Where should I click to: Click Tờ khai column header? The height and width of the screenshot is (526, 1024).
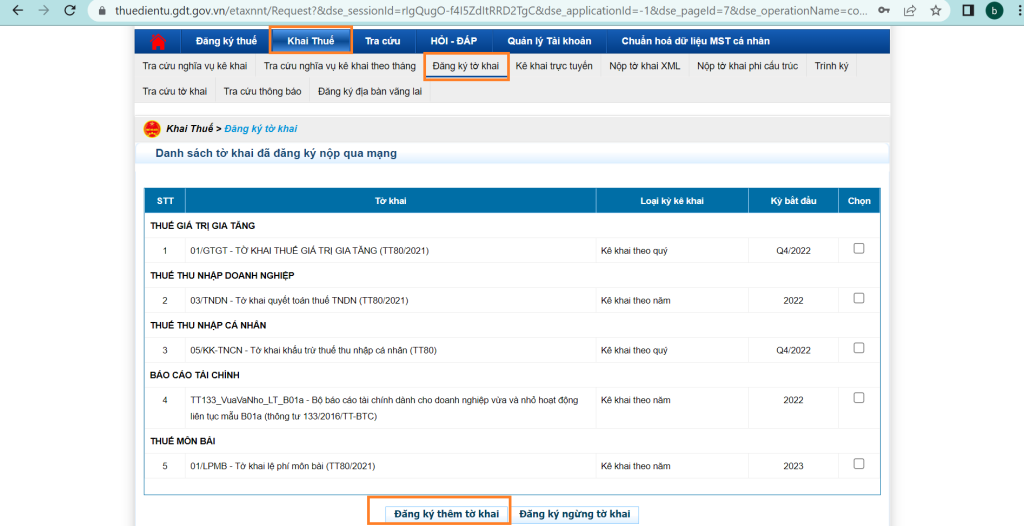(391, 201)
